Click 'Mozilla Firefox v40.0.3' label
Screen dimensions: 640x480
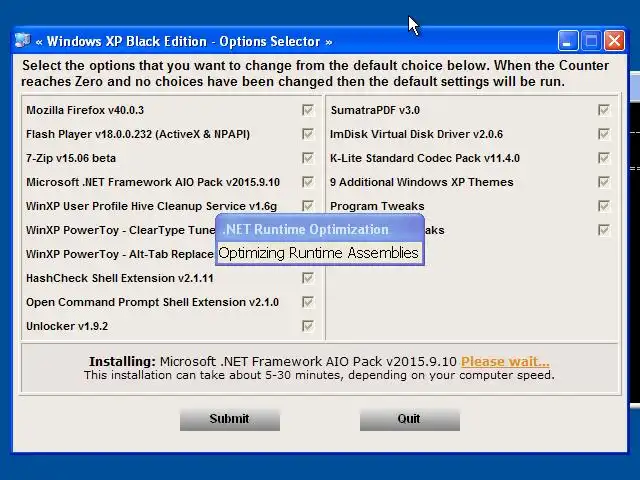[85, 110]
